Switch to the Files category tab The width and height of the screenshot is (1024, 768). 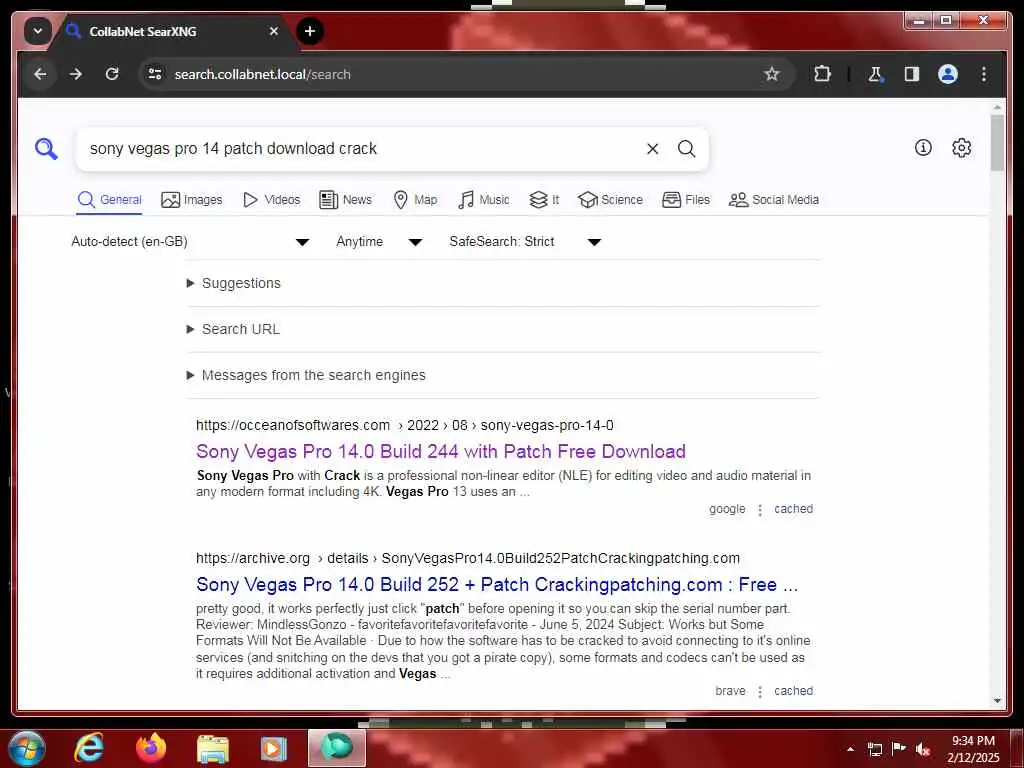[x=686, y=200]
